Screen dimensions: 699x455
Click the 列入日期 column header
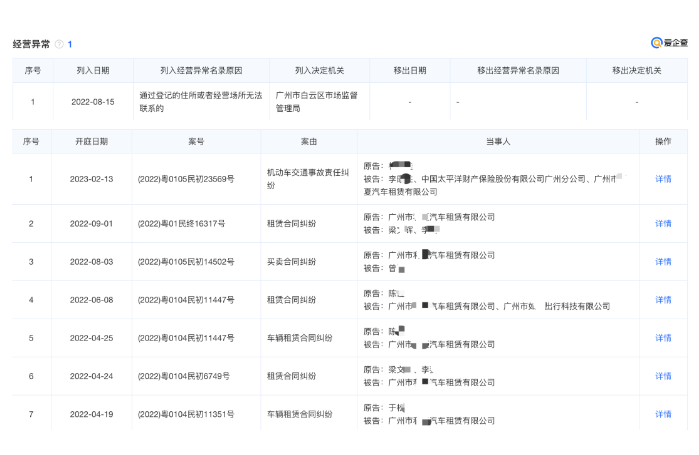click(92, 71)
